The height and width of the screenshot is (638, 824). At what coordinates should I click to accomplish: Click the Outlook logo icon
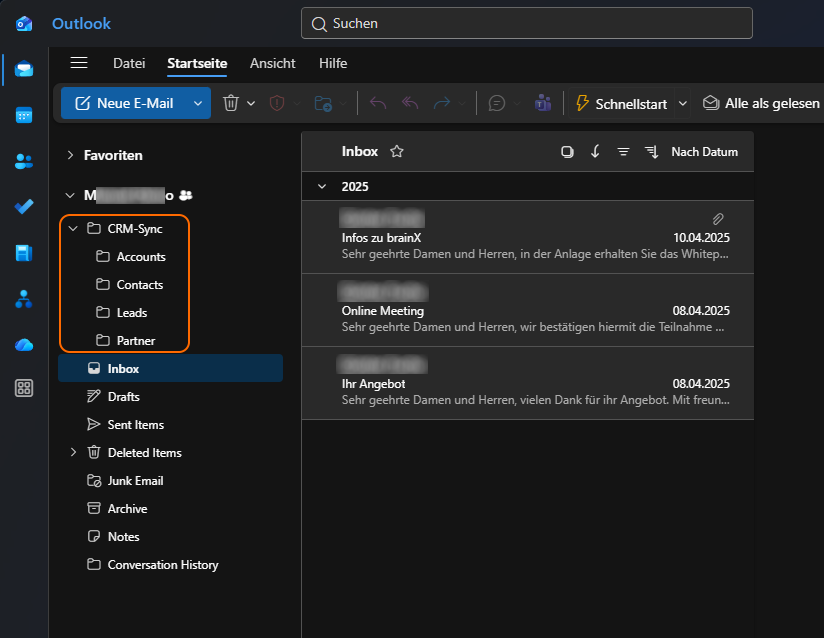[24, 24]
